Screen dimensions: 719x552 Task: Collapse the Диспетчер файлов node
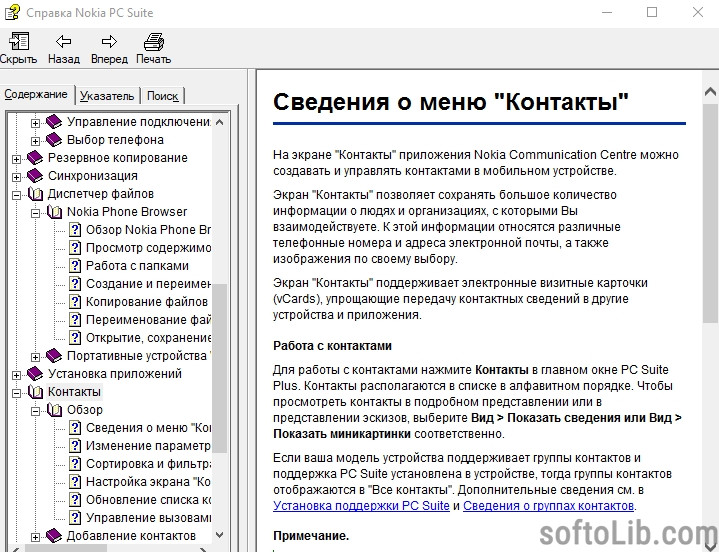(x=16, y=195)
